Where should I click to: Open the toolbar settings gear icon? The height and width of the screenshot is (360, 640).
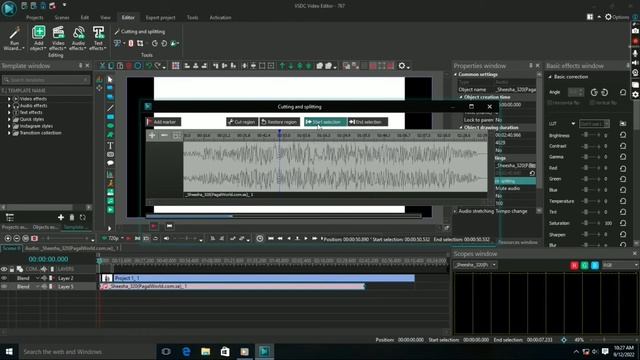pos(402,66)
